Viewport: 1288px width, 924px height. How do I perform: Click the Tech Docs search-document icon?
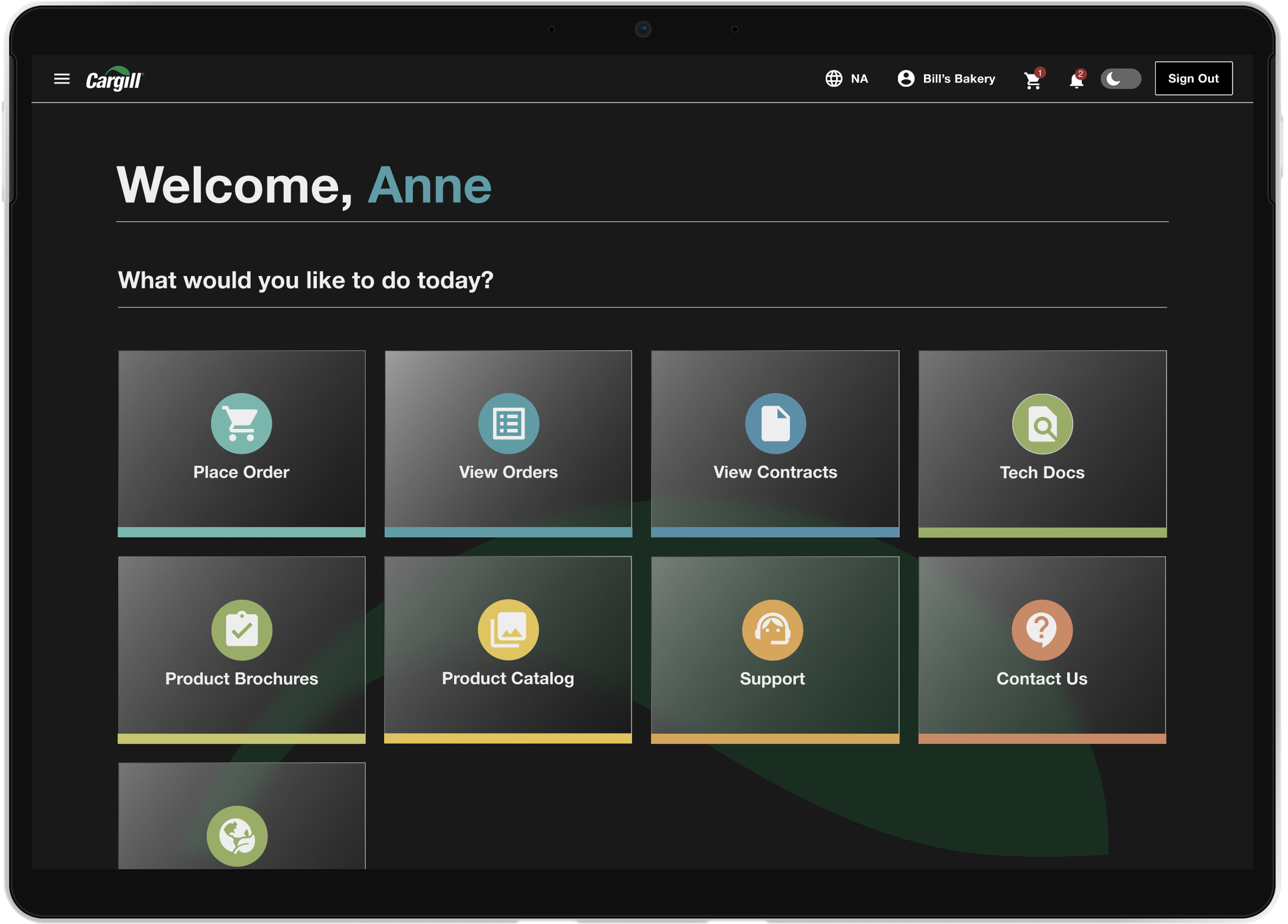pyautogui.click(x=1042, y=424)
